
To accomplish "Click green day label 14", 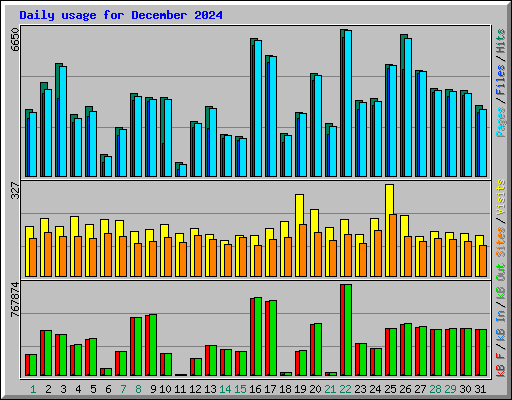I will pyautogui.click(x=225, y=389).
